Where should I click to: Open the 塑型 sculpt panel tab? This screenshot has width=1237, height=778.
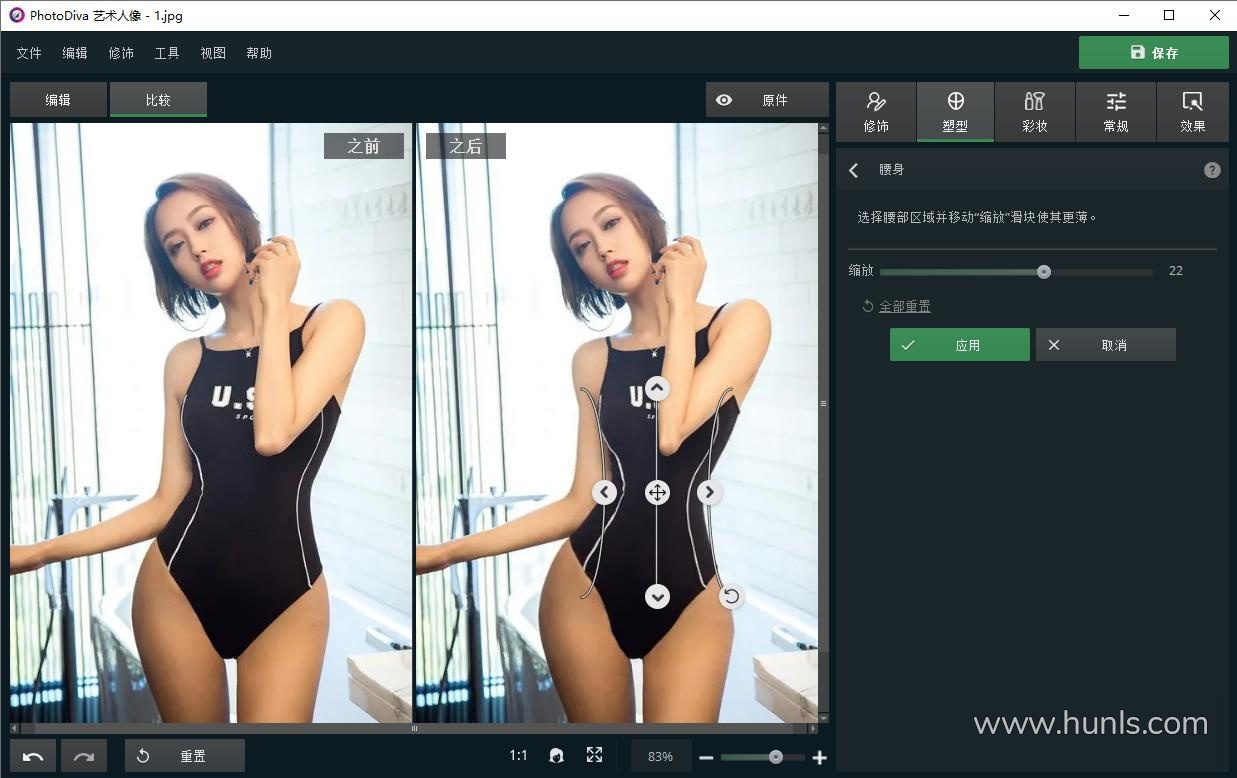[x=955, y=112]
